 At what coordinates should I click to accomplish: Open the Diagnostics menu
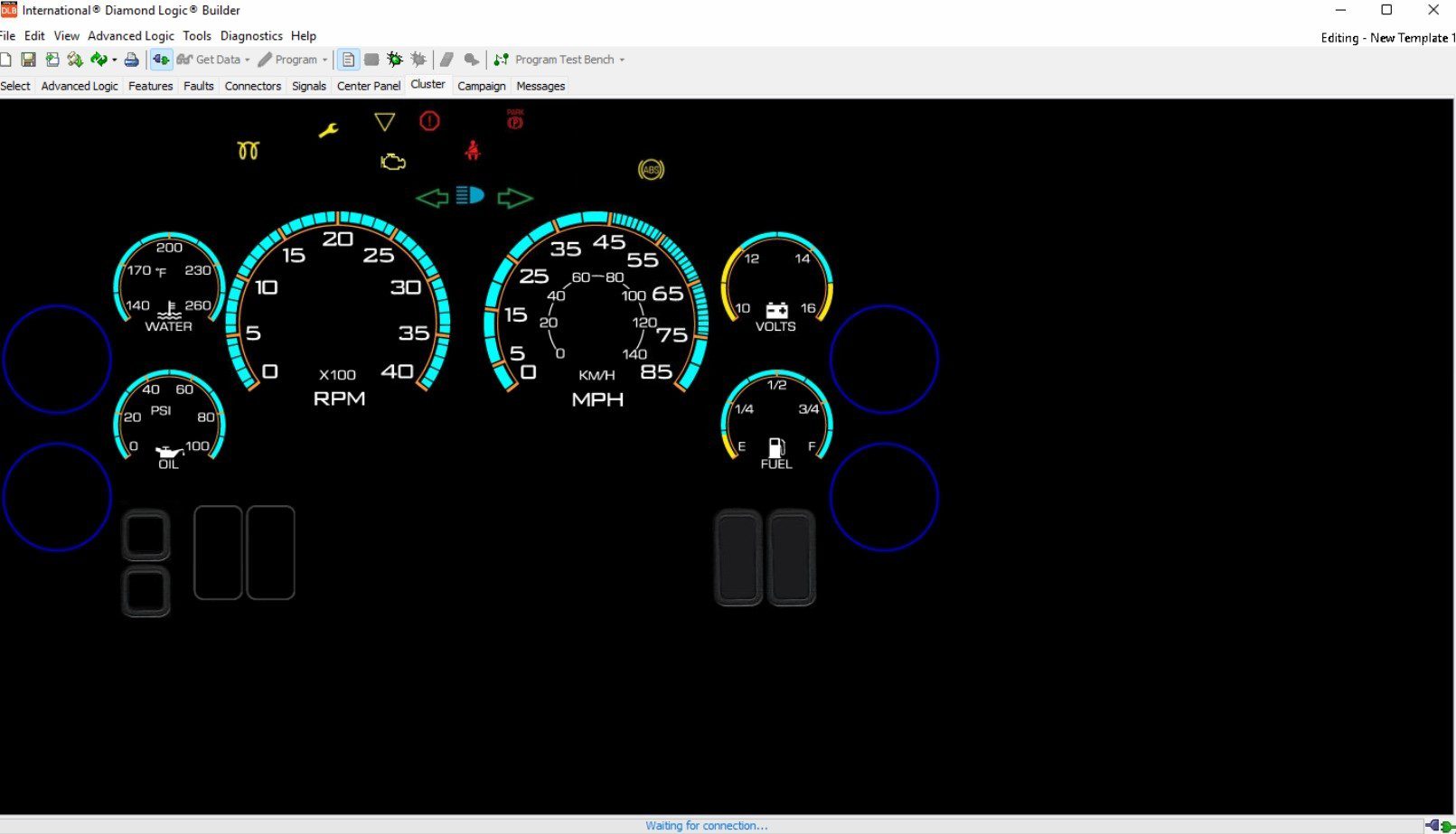pos(251,35)
